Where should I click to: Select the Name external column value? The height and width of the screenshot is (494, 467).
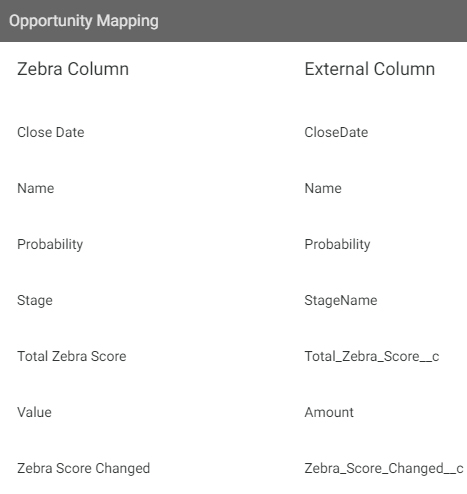(323, 188)
